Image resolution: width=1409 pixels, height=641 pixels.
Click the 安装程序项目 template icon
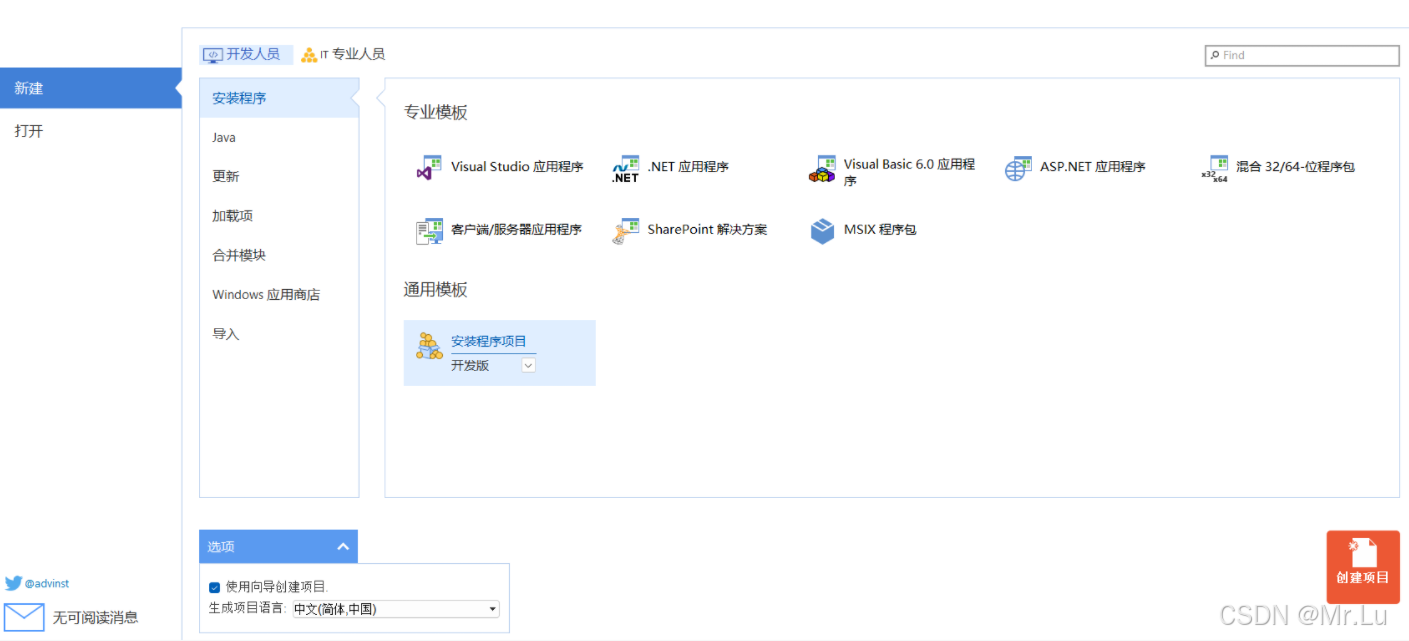(429, 346)
